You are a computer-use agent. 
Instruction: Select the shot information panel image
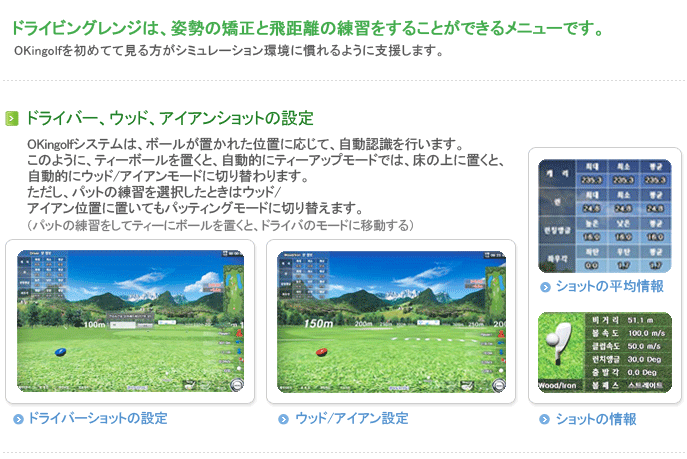605,353
